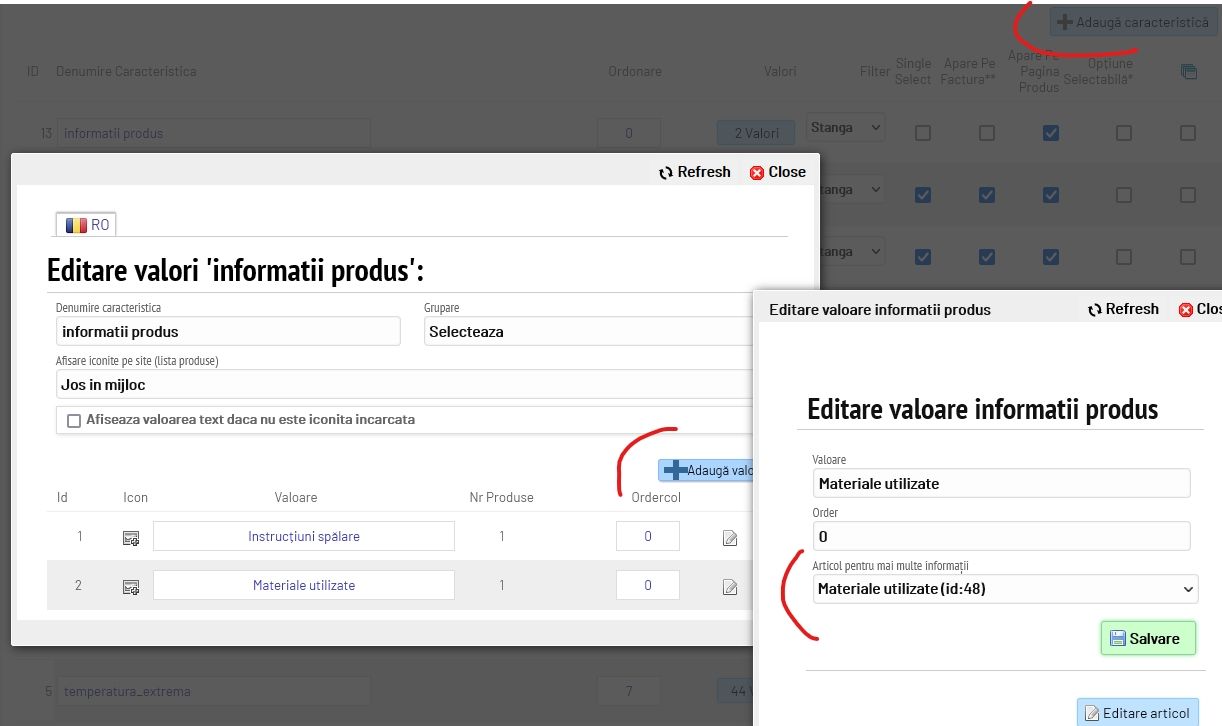Click temperatura_extrema name field in background
Viewport: 1222px width, 726px height.
[x=213, y=691]
